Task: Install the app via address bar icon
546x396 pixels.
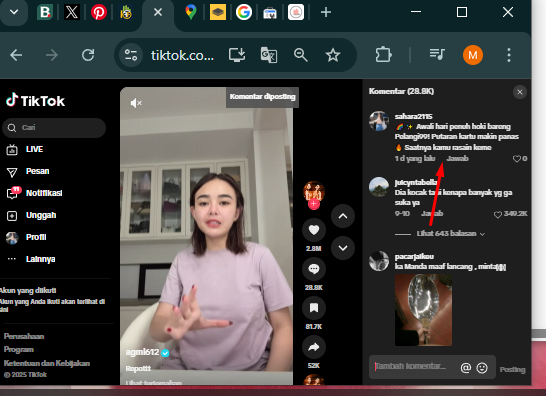Action: click(x=237, y=55)
